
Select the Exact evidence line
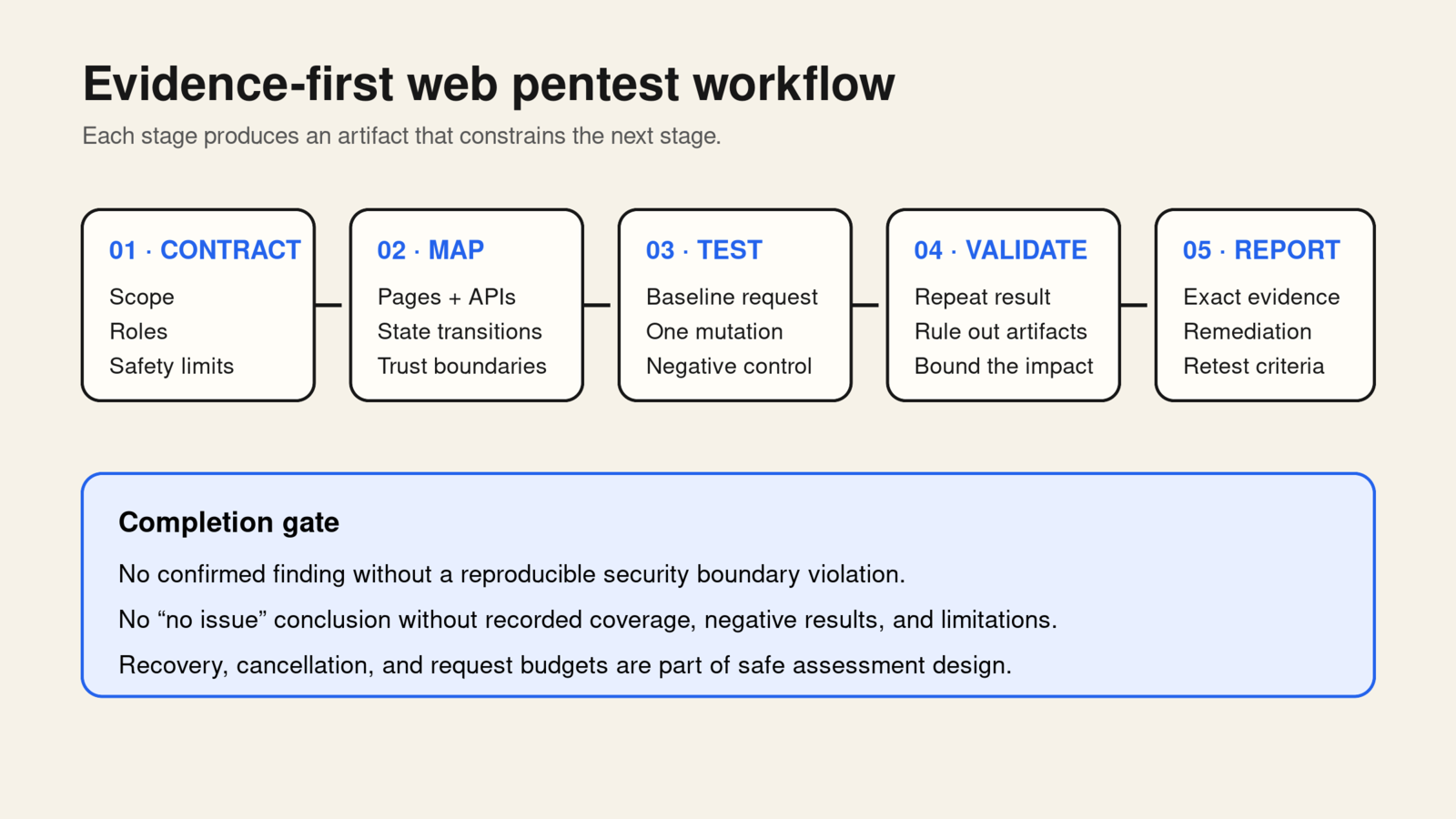click(x=1261, y=297)
